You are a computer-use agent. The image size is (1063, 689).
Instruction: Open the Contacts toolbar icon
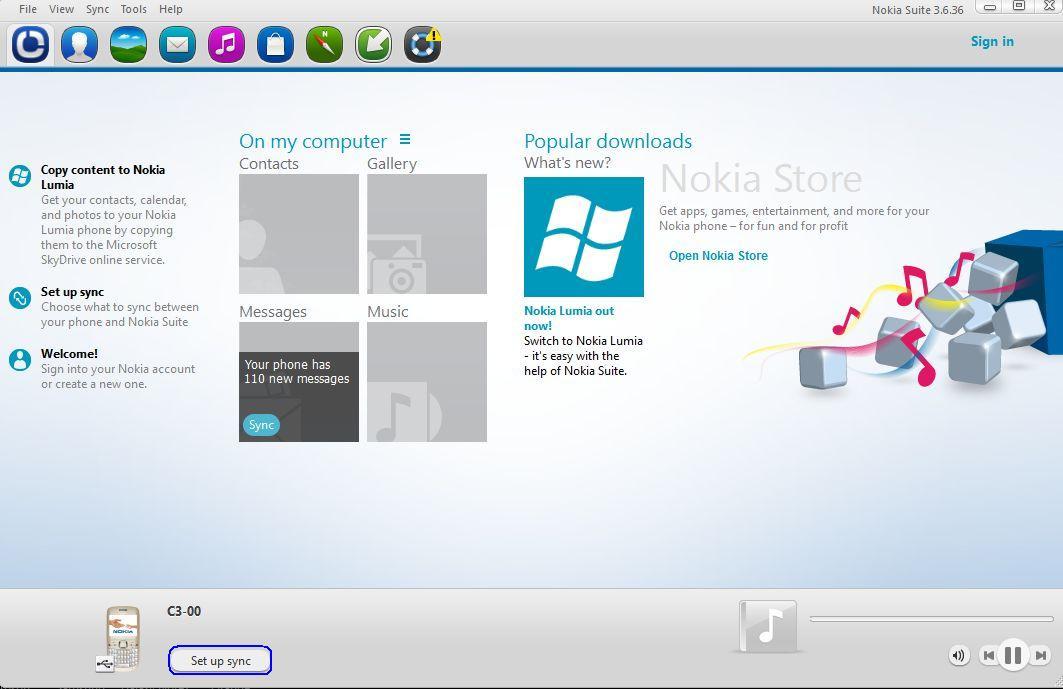coord(79,45)
